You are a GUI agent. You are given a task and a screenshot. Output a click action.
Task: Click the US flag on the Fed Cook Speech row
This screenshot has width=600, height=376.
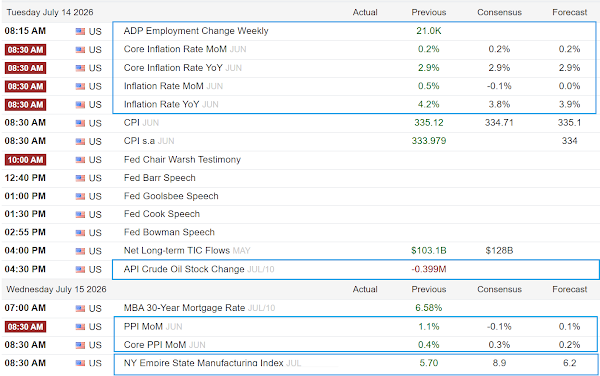tap(80, 215)
